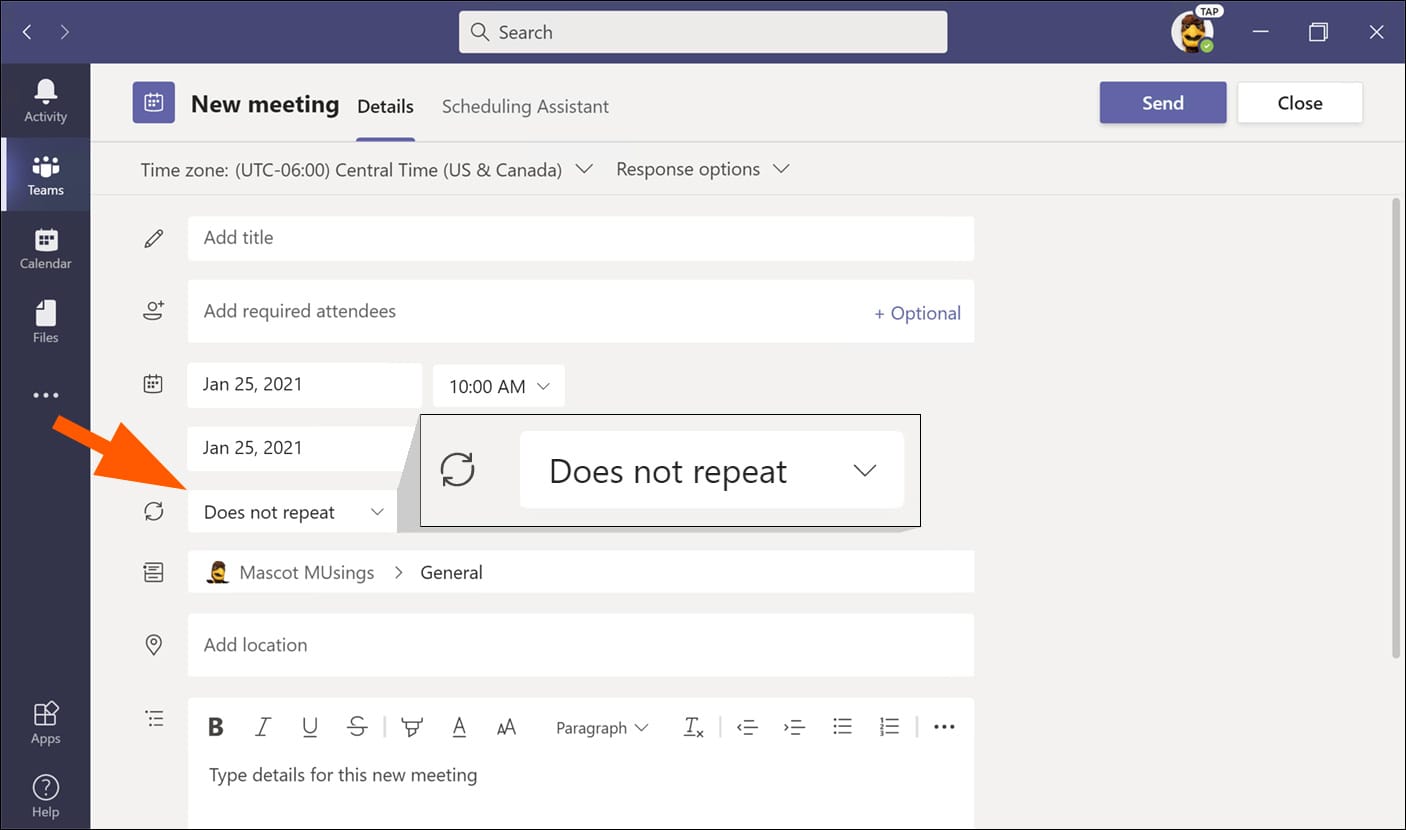Click the Help icon in sidebar
1406x830 pixels.
(x=45, y=796)
